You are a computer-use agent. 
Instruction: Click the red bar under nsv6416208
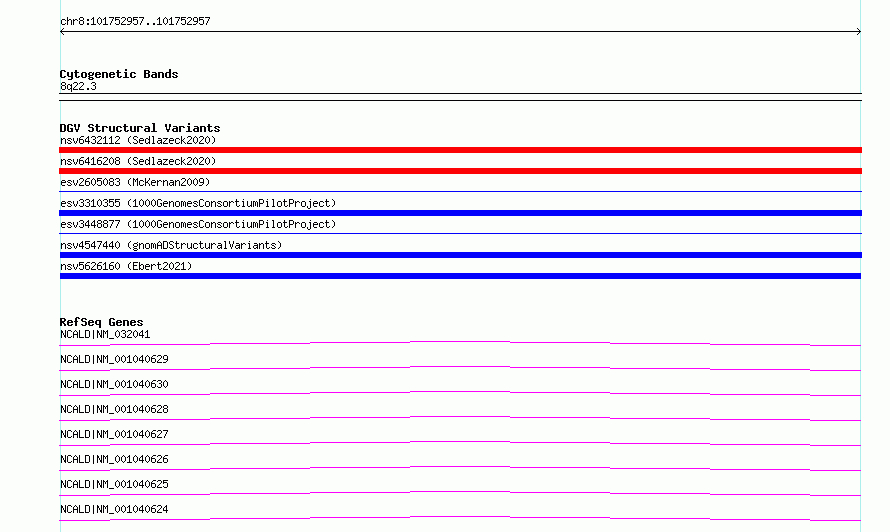tap(460, 171)
